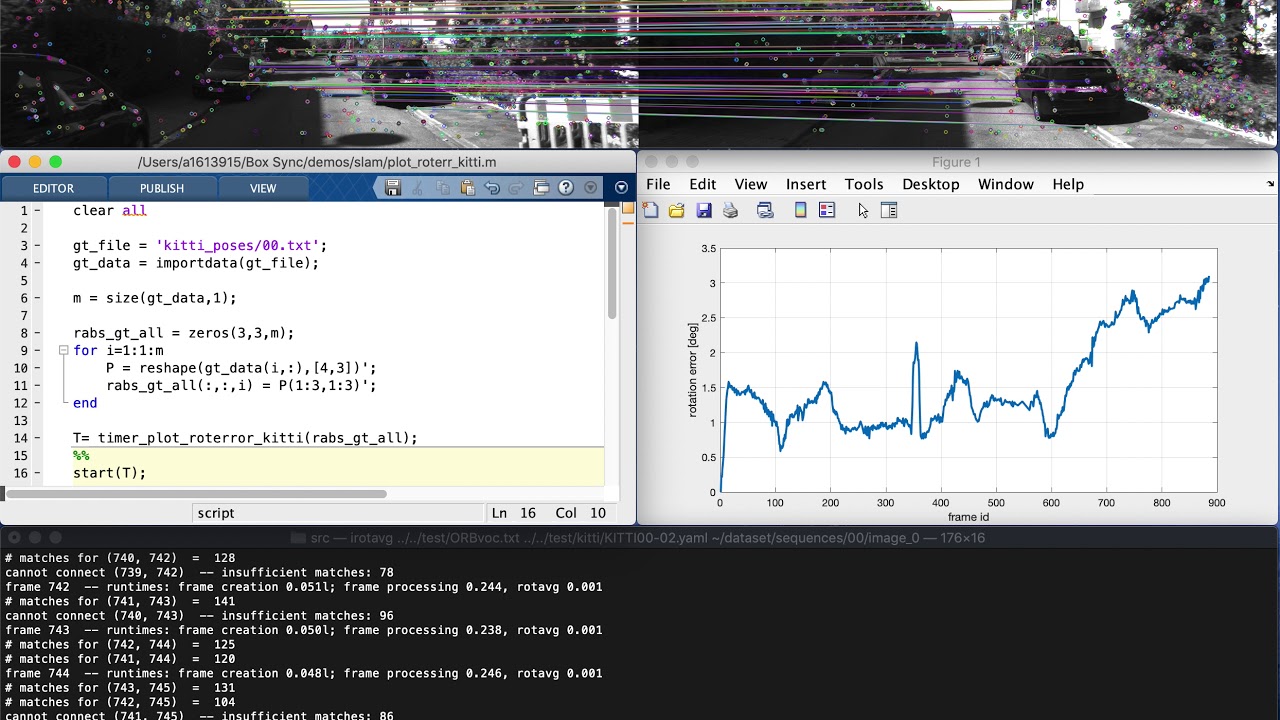
Task: Insert a colorbar in Figure 1
Action: click(800, 210)
